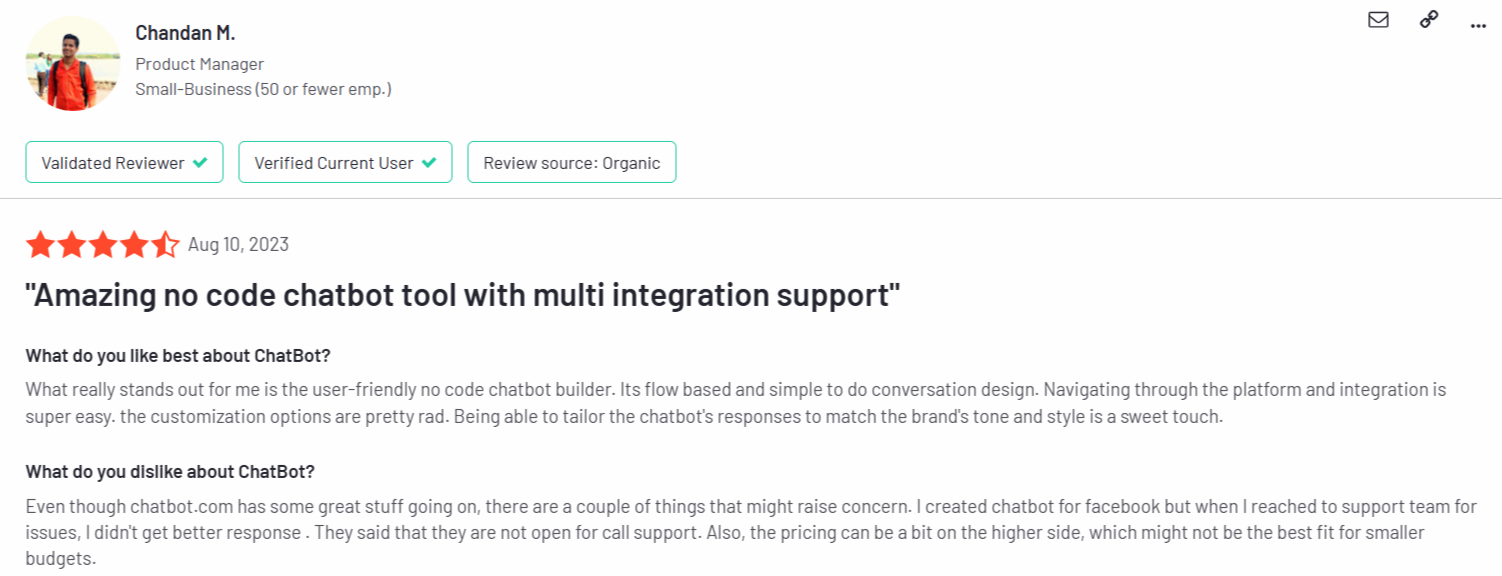Screen dimensions: 1502x576
Task: Click the review date Aug 10, 2023
Action: 238,245
